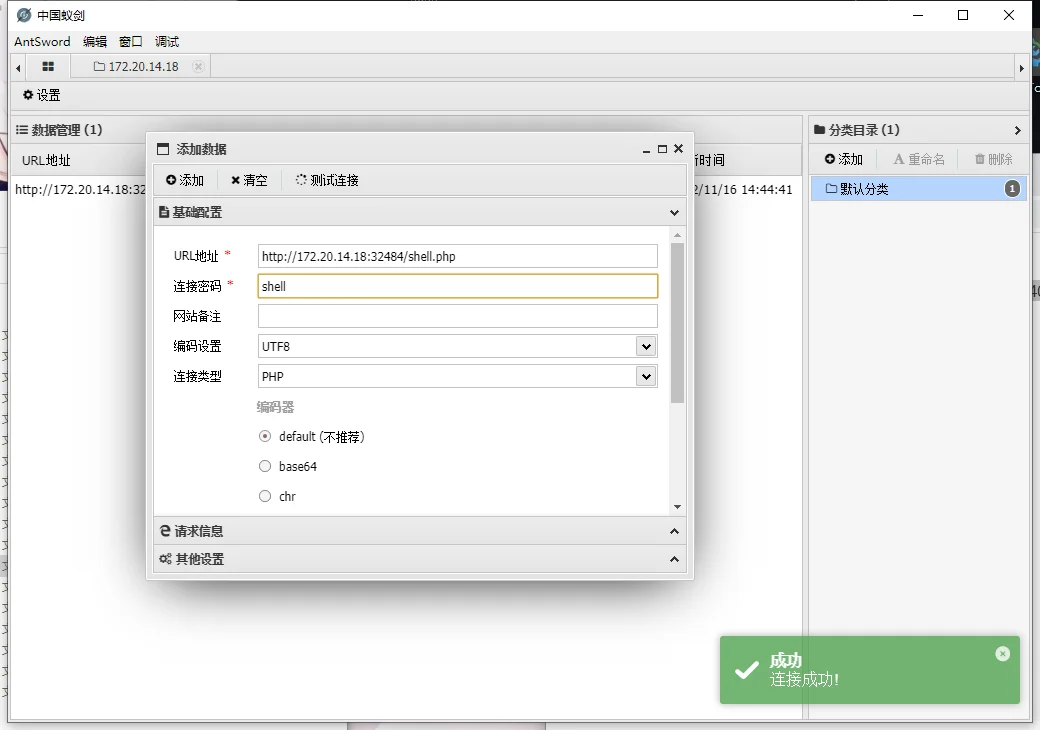Click the home grid icon tab
1040x730 pixels.
point(48,67)
